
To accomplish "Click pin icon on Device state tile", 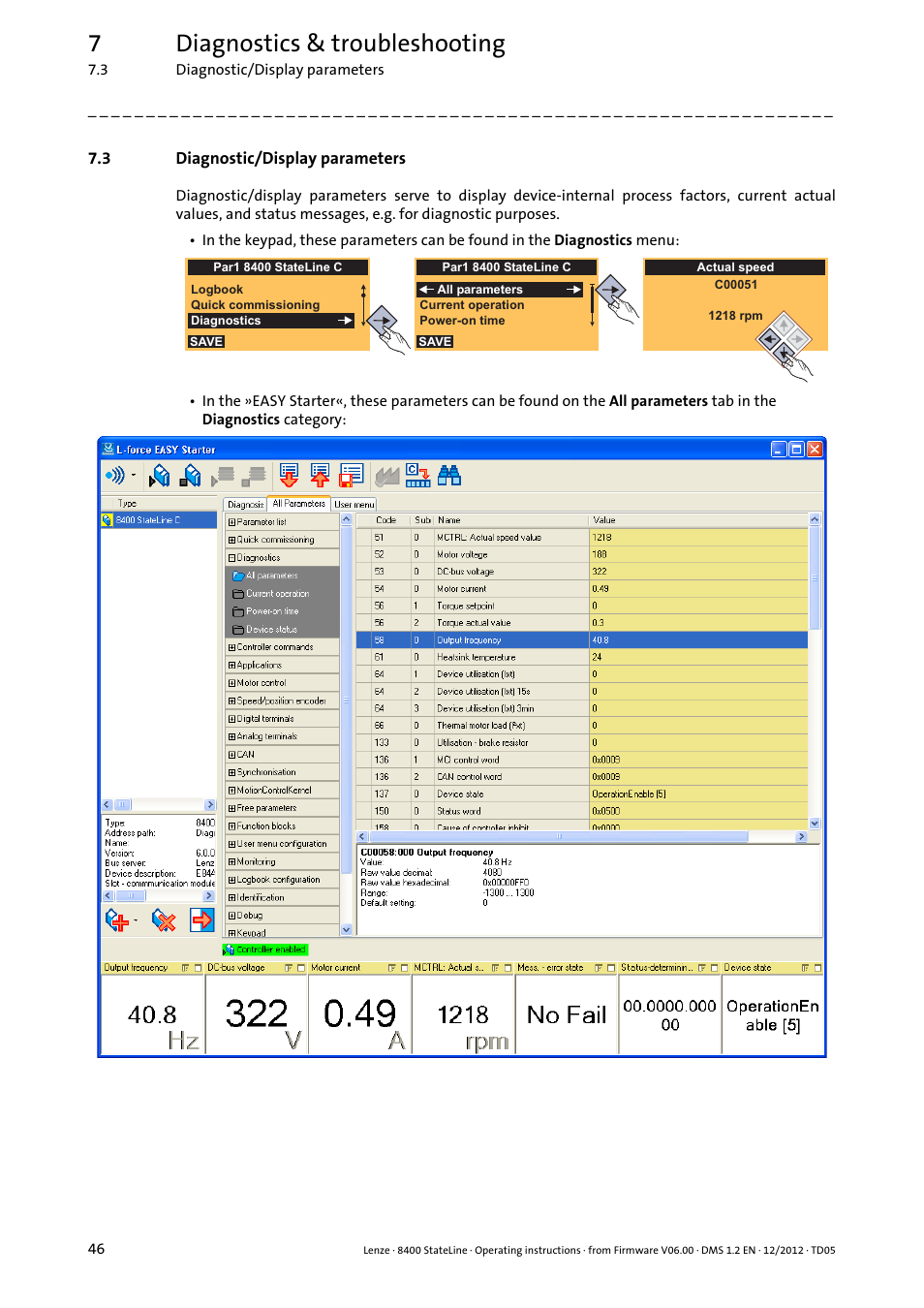I will pos(805,968).
